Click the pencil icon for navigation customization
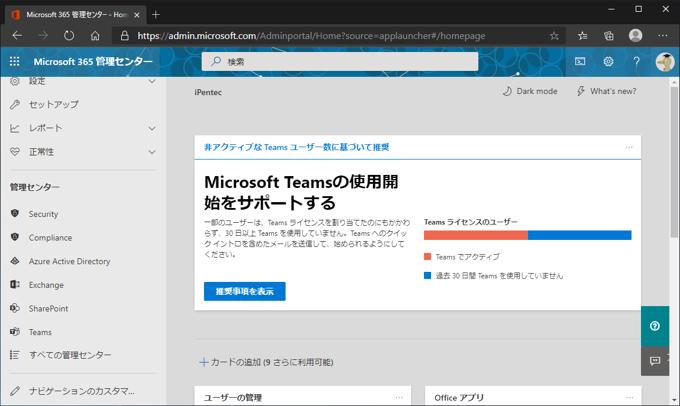 coord(15,391)
